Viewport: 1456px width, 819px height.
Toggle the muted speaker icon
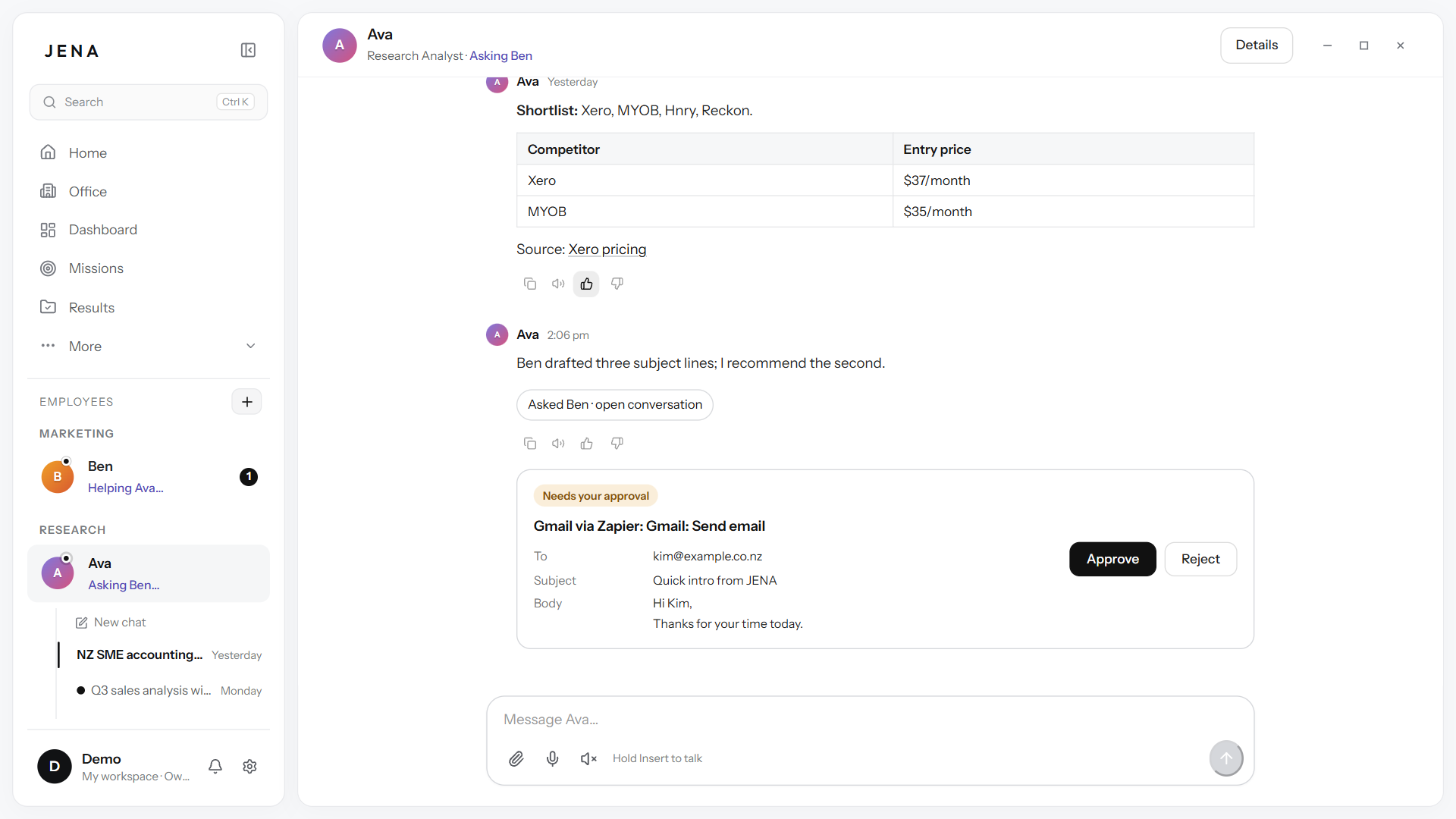coord(588,758)
